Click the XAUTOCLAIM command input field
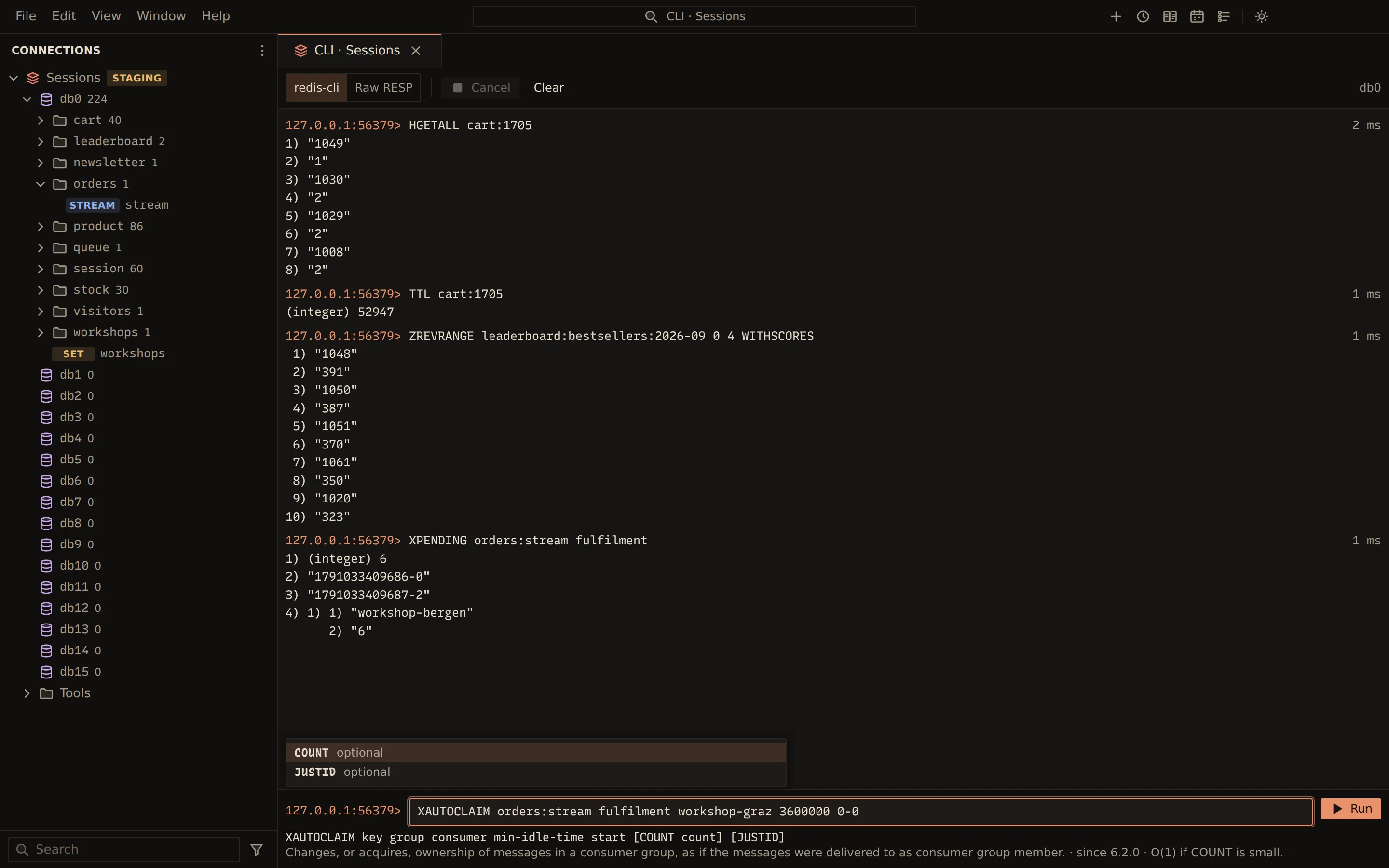1389x868 pixels. point(860,811)
